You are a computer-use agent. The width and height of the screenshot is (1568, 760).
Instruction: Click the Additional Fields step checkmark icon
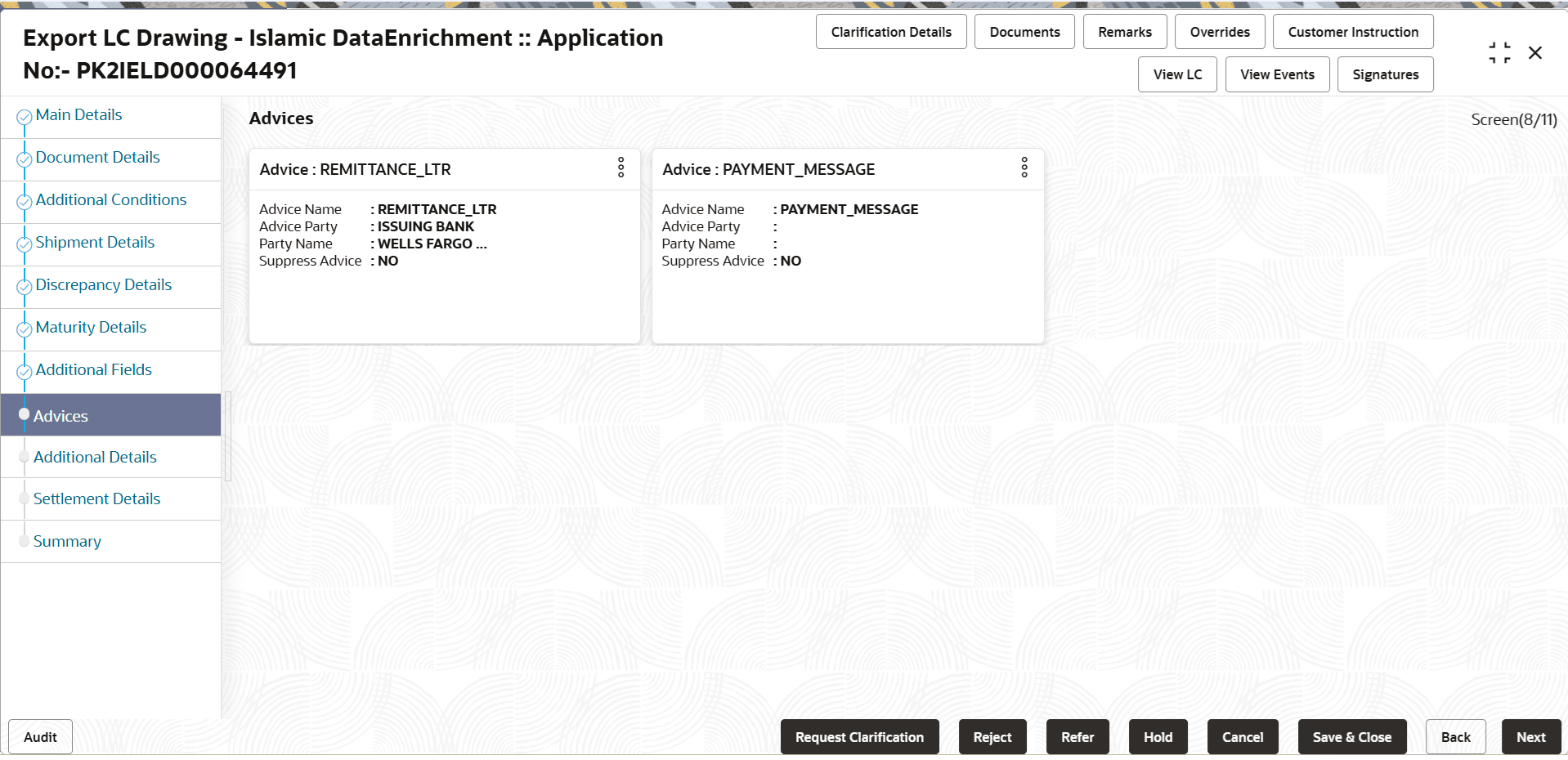point(25,372)
